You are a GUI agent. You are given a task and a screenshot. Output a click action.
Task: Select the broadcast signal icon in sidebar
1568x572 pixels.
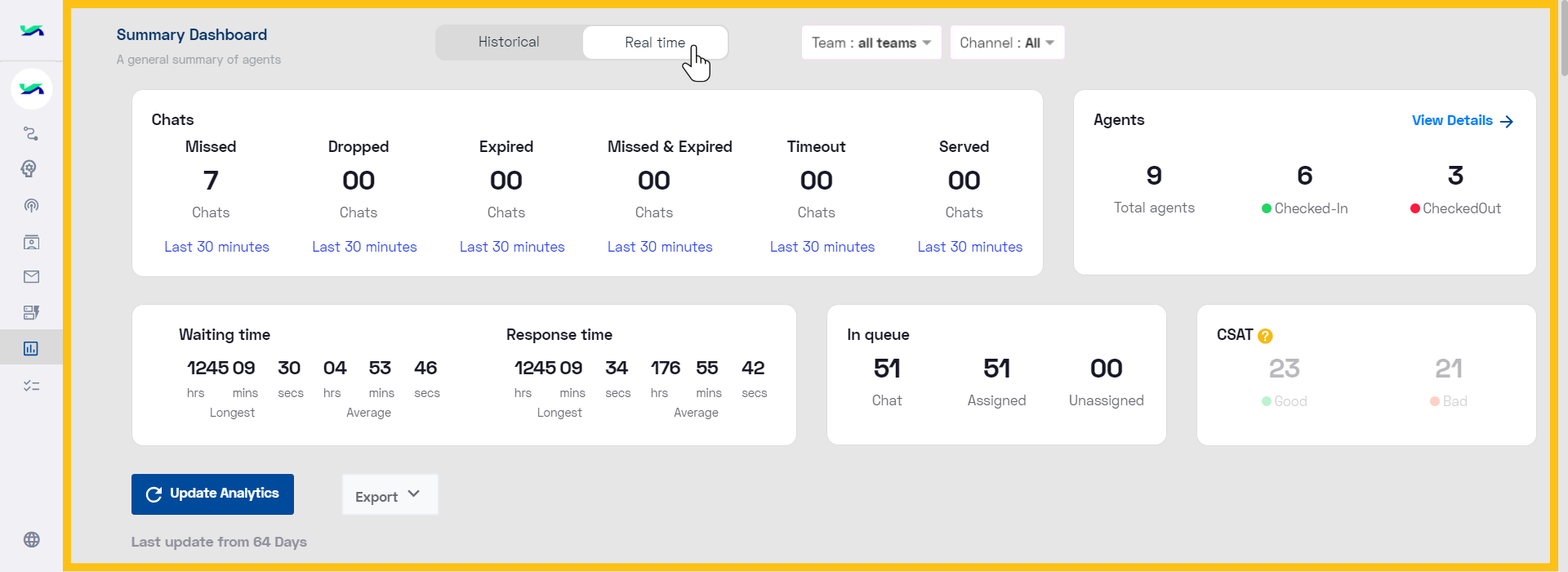31,205
